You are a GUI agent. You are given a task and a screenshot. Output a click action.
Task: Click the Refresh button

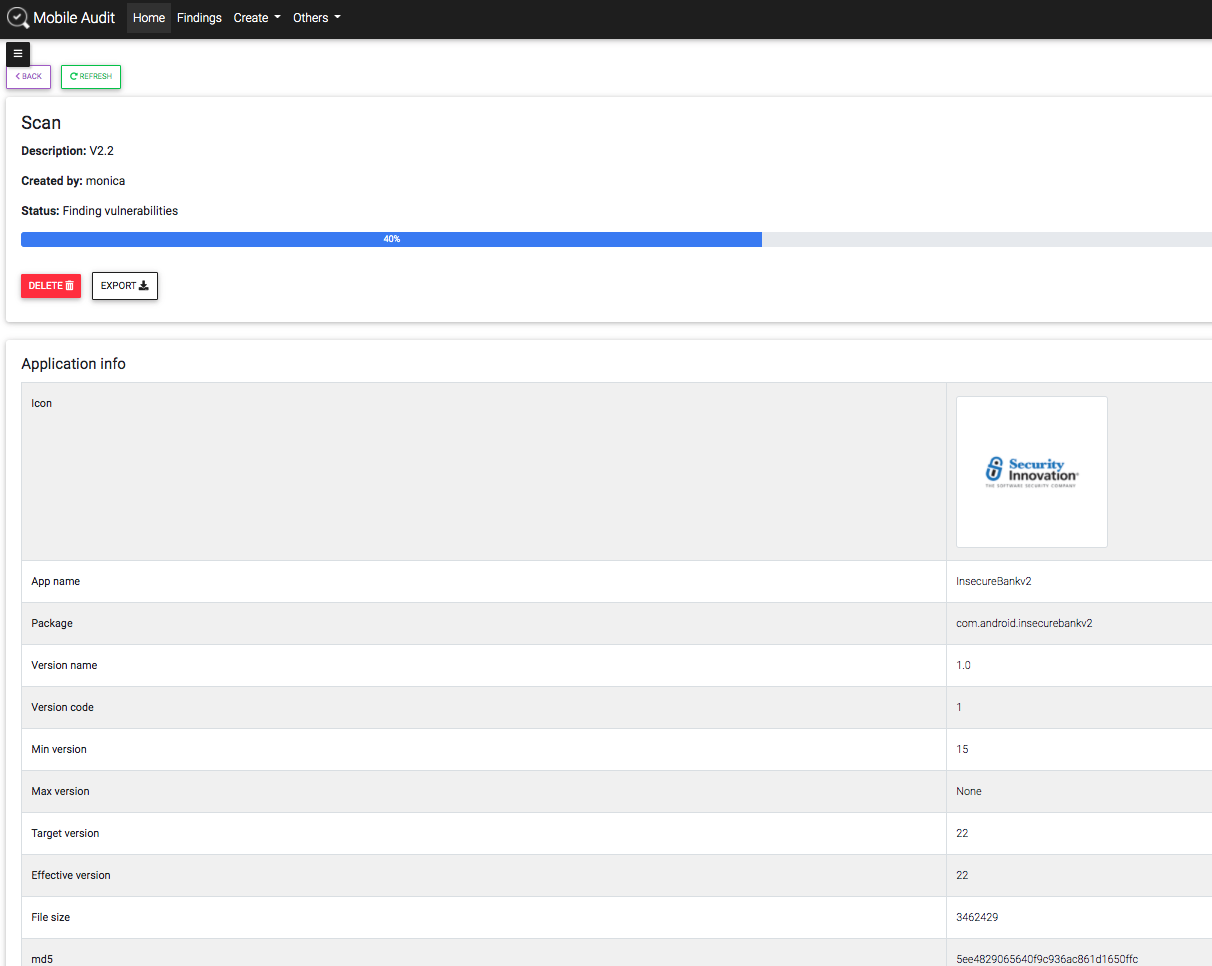(x=91, y=77)
